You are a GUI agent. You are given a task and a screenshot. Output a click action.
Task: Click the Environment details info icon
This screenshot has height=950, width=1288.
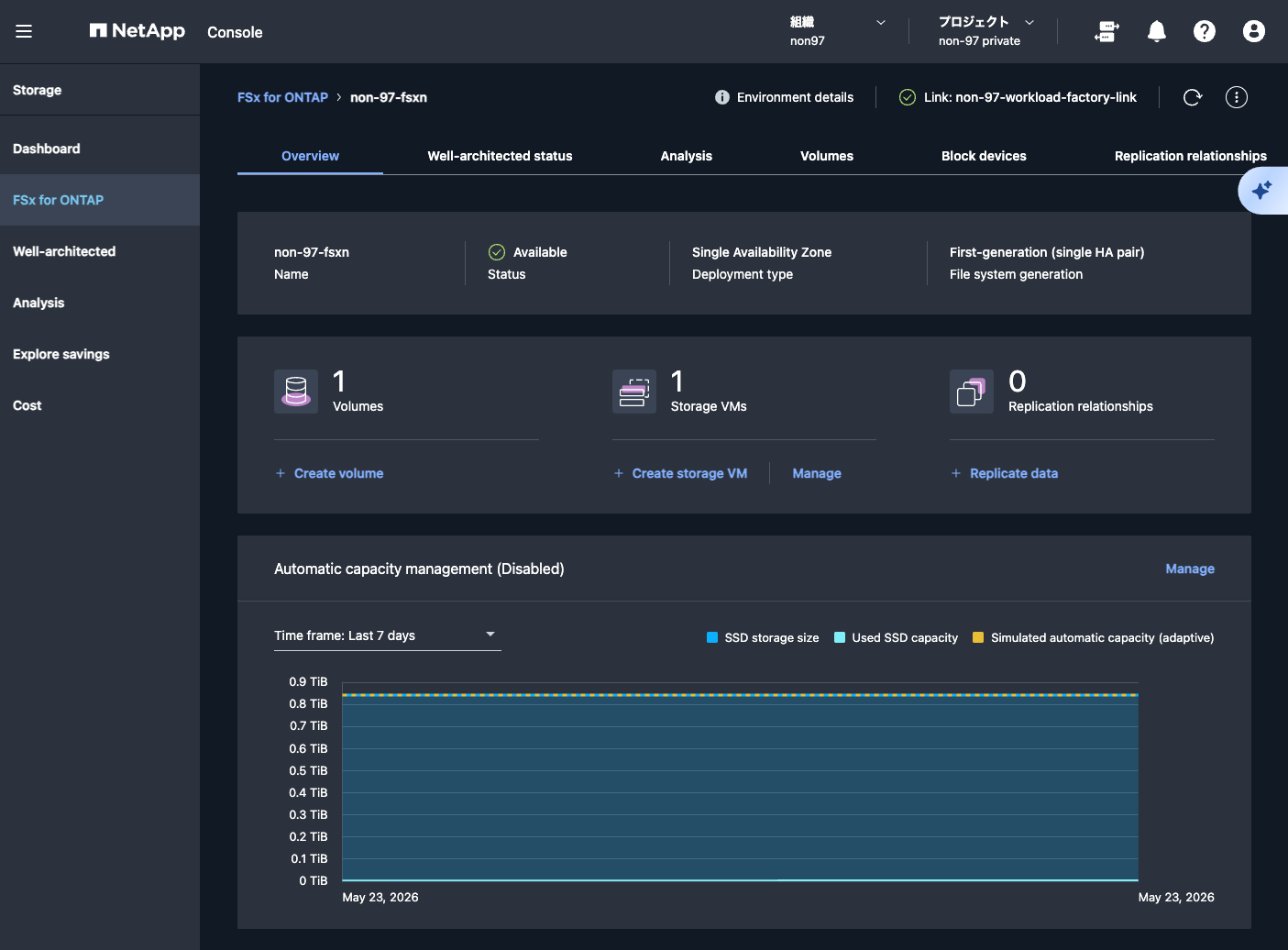tap(722, 97)
